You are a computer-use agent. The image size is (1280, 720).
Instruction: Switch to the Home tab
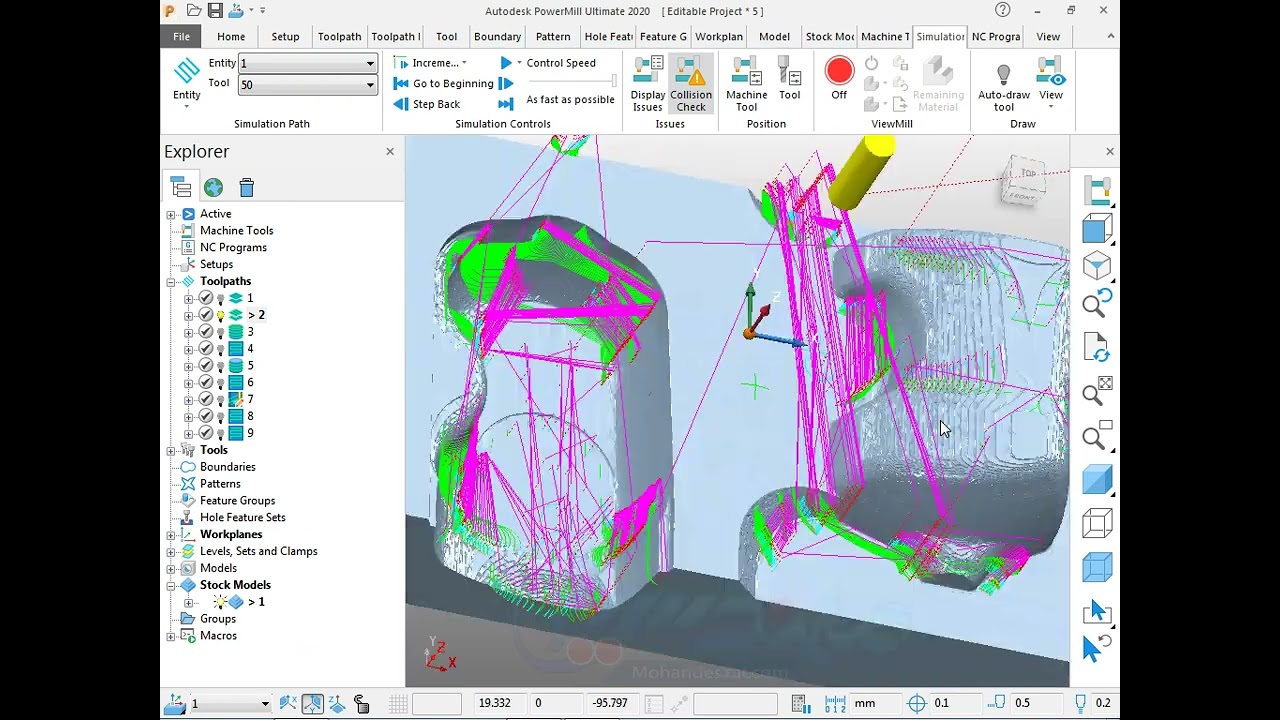[x=231, y=36]
